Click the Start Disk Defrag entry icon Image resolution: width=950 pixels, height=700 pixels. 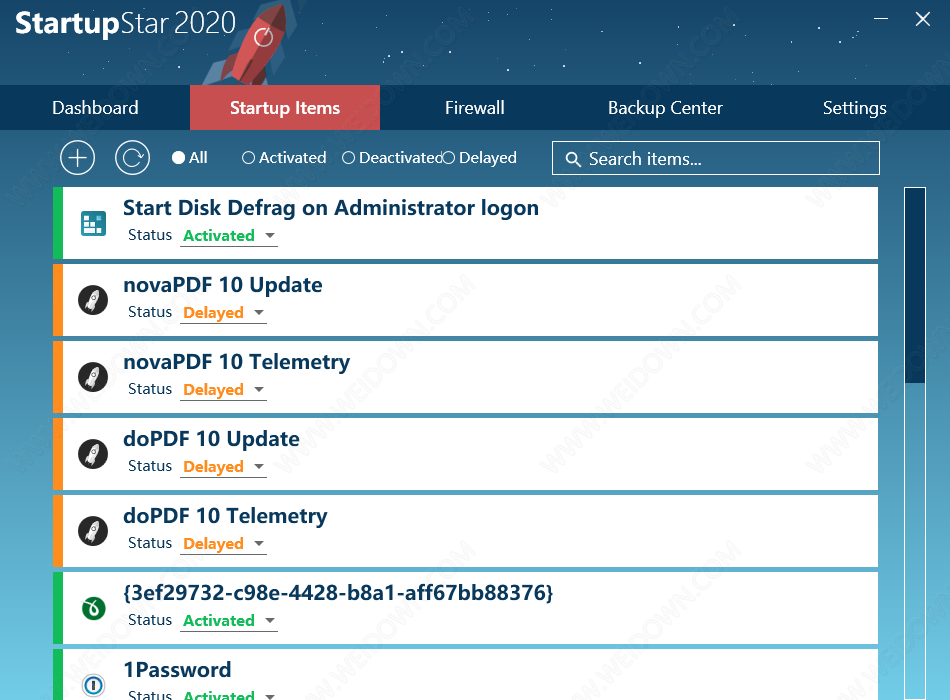pyautogui.click(x=93, y=223)
